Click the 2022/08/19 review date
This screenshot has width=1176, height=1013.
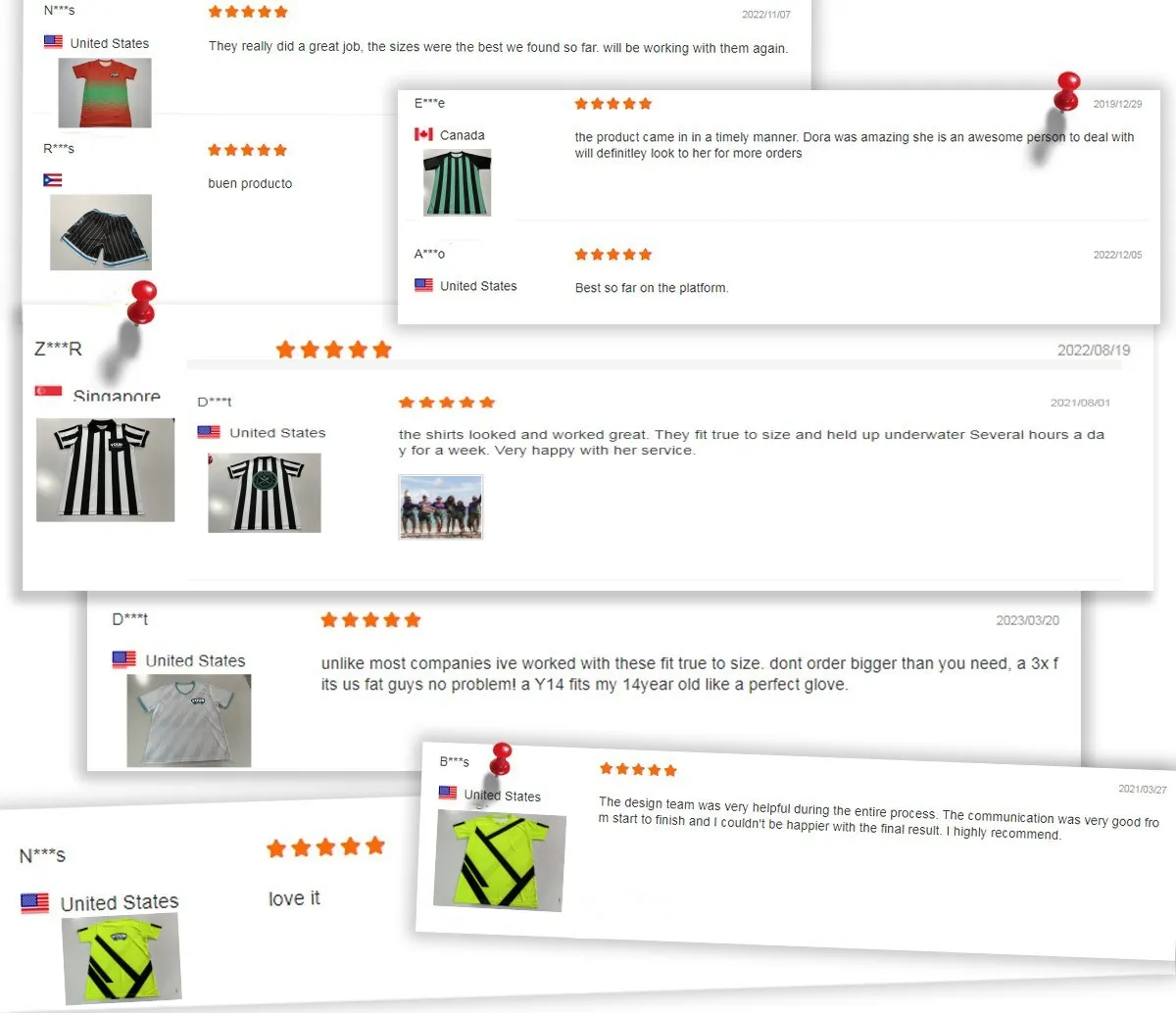[x=1094, y=350]
